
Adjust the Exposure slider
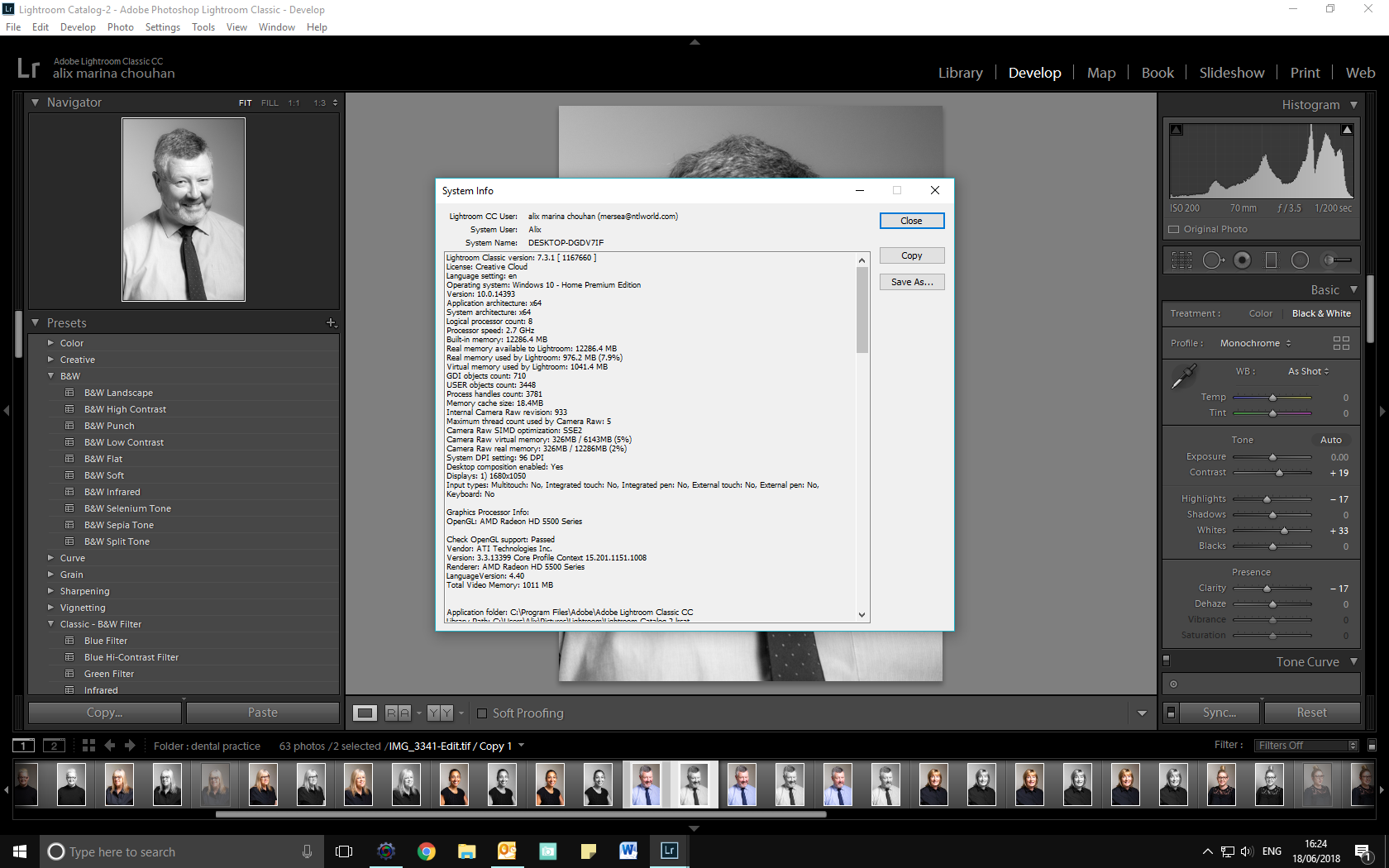(x=1272, y=457)
